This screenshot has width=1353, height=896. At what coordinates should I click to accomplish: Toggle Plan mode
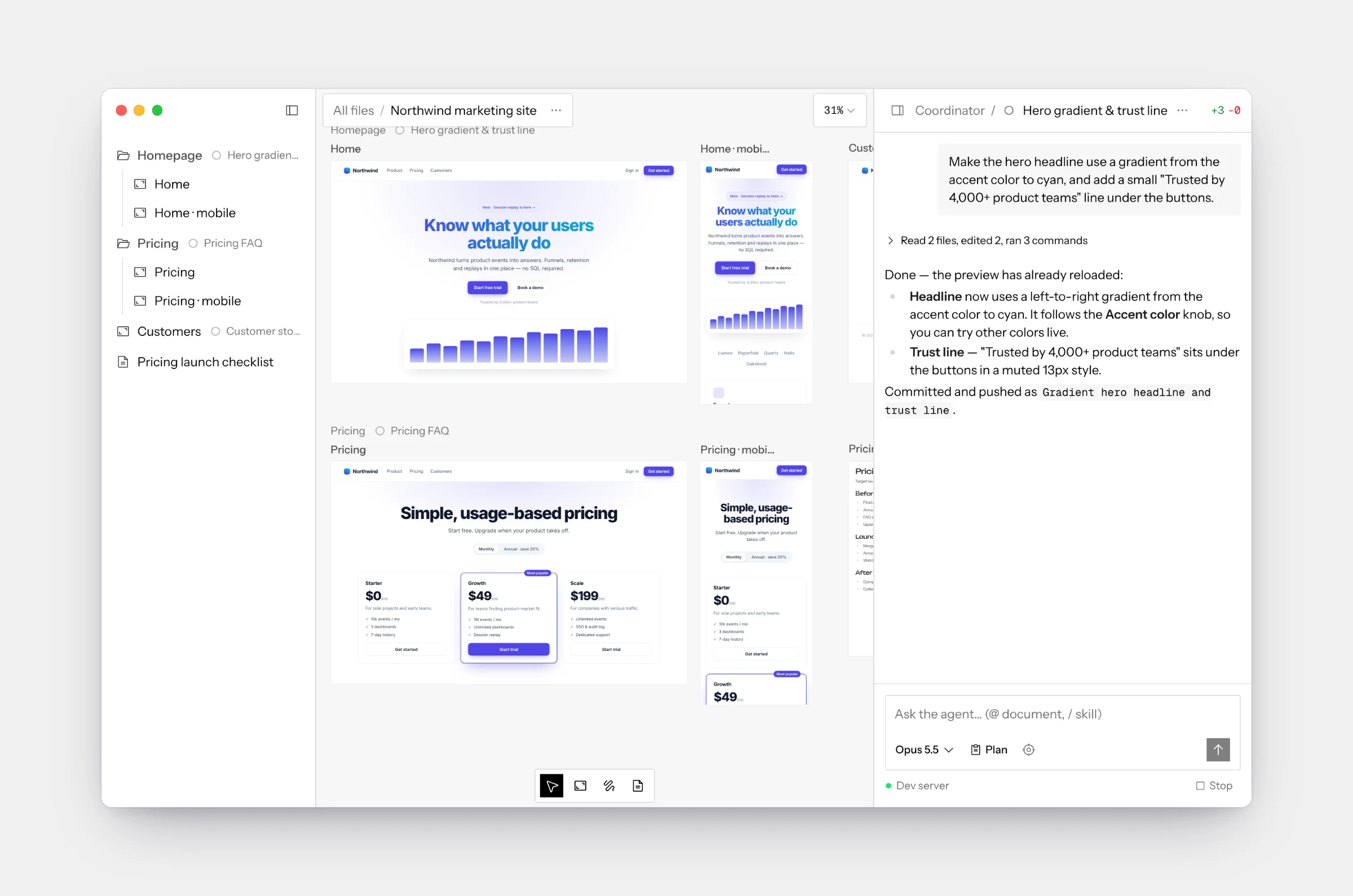(989, 749)
